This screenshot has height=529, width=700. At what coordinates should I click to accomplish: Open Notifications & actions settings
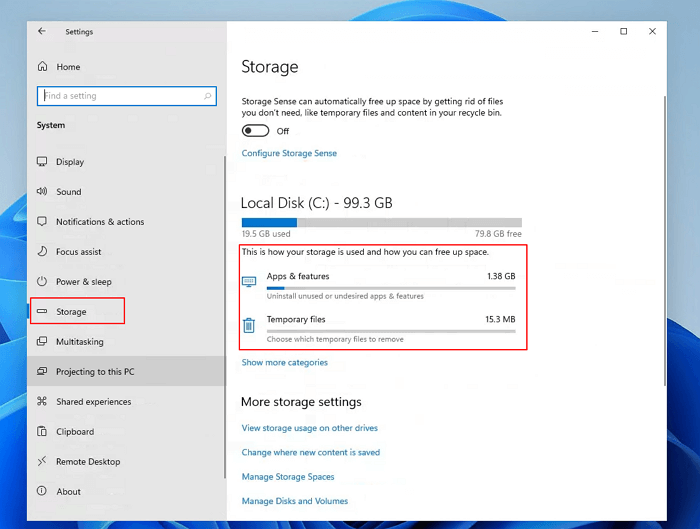99,222
